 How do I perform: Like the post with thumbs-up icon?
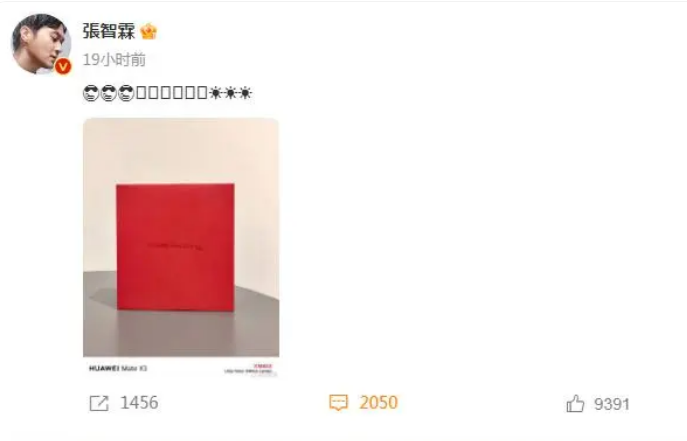[575, 403]
